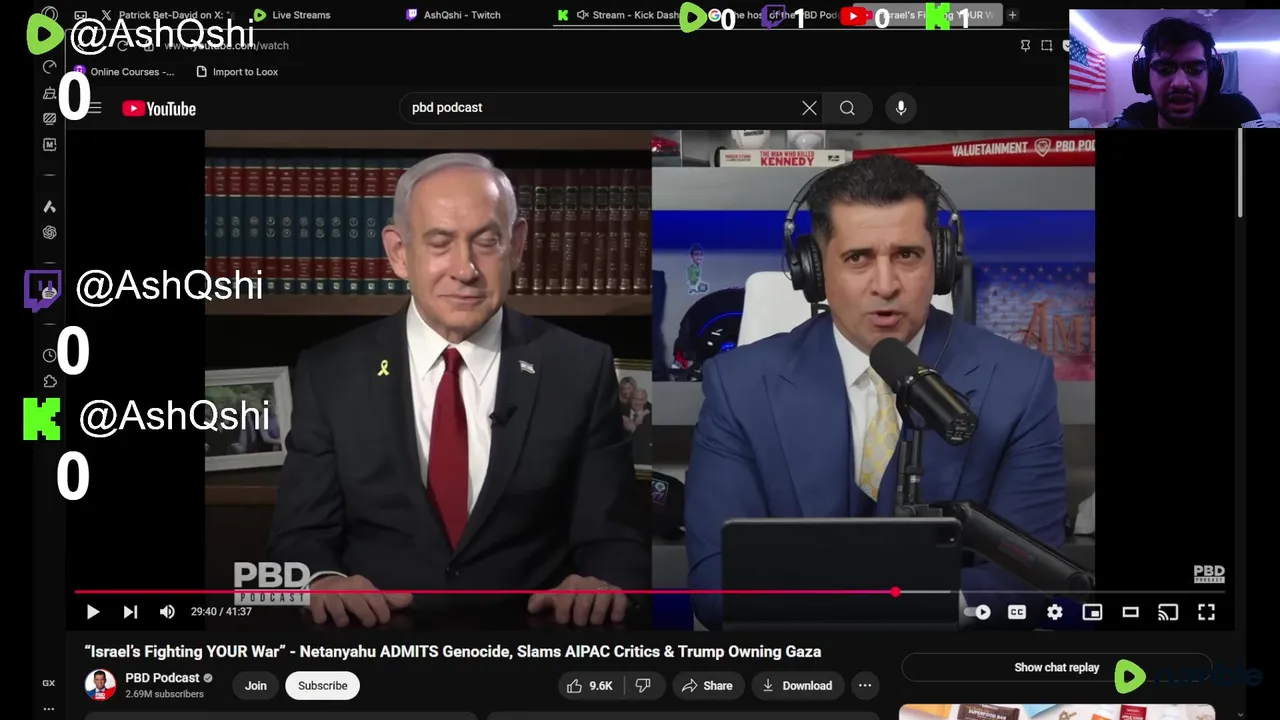Screen dimensions: 1280x720
Task: Open a new browser tab
Action: 1012,15
